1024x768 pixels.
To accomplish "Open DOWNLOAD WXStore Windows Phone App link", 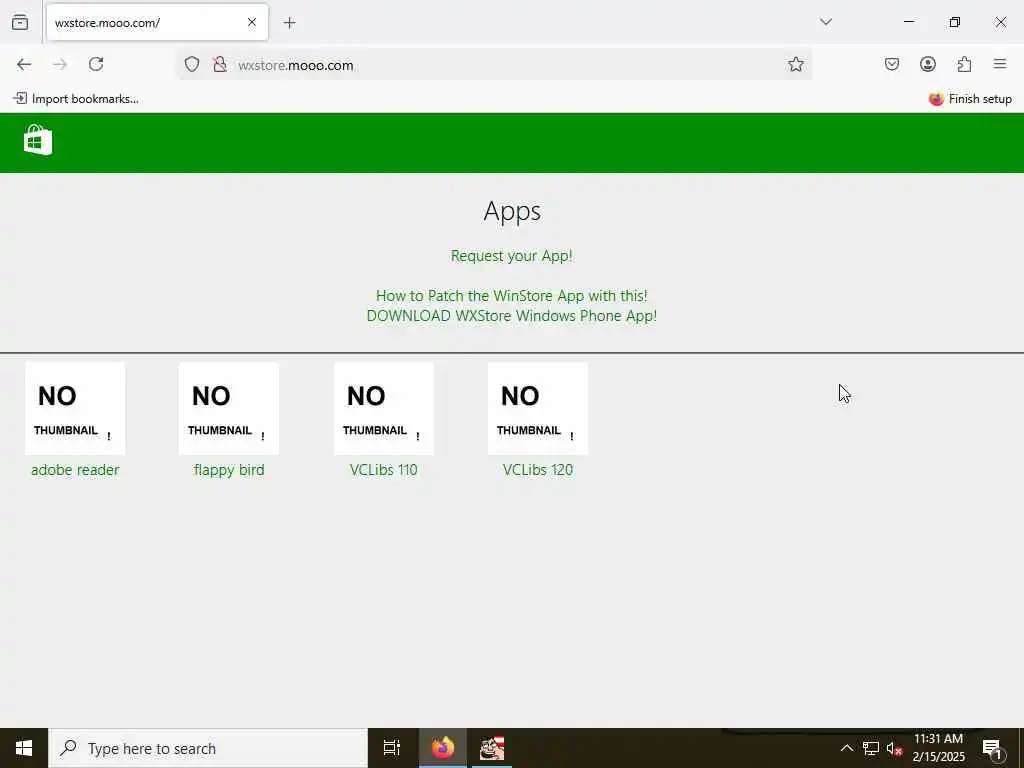I will [512, 316].
